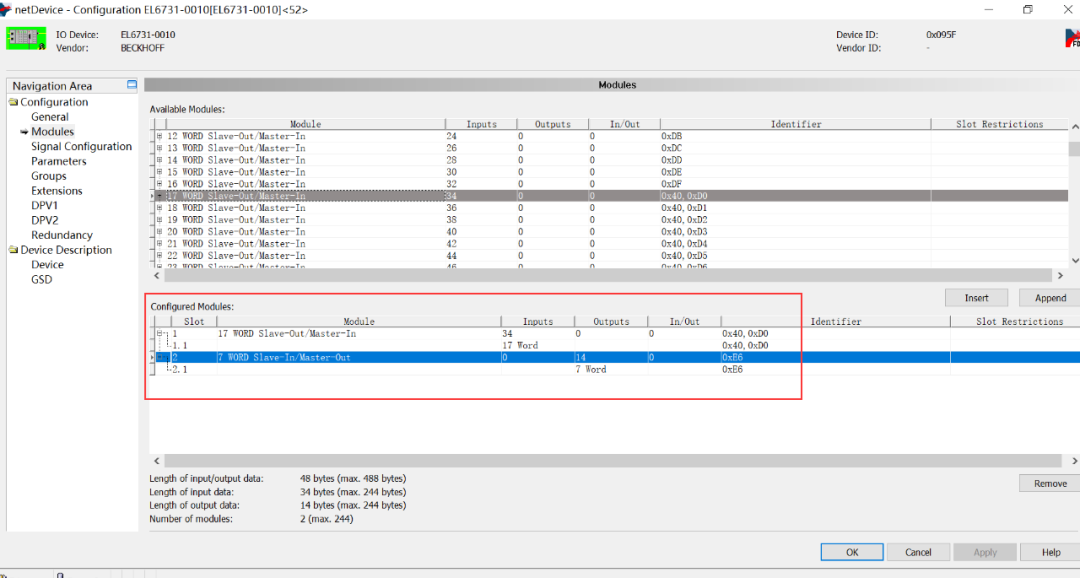Click the Identifier column header in Available Modules
1080x578 pixels.
[795, 124]
